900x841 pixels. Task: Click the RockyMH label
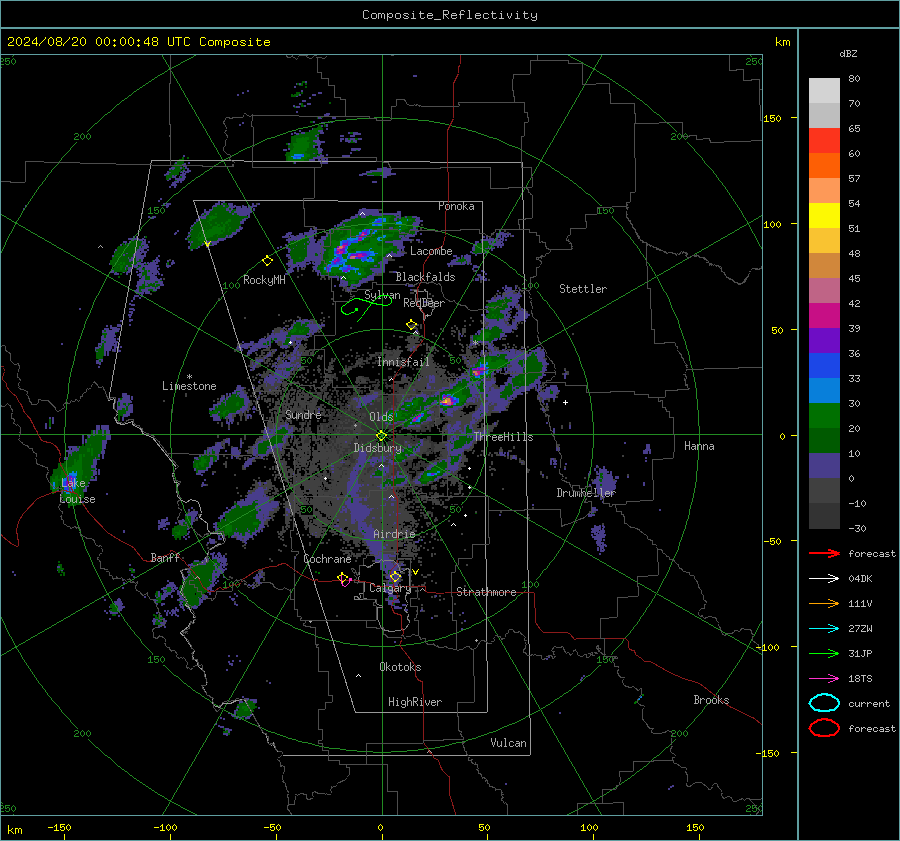(x=264, y=280)
